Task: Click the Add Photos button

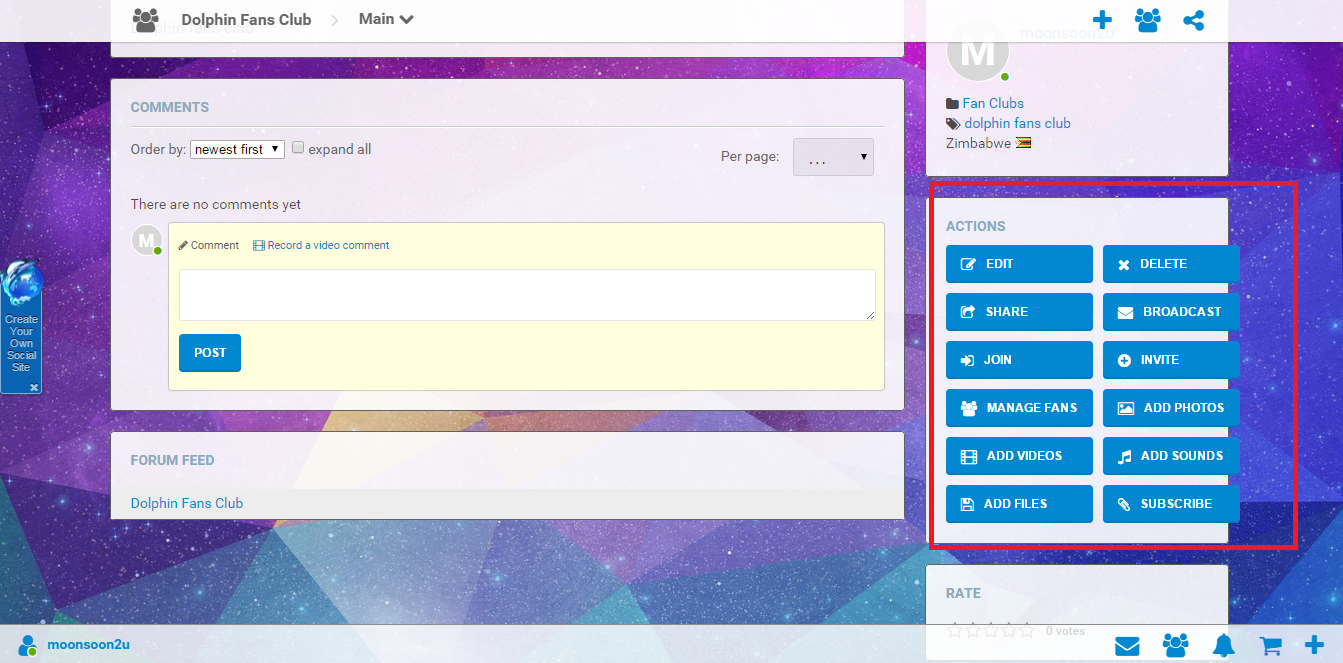Action: 1171,408
